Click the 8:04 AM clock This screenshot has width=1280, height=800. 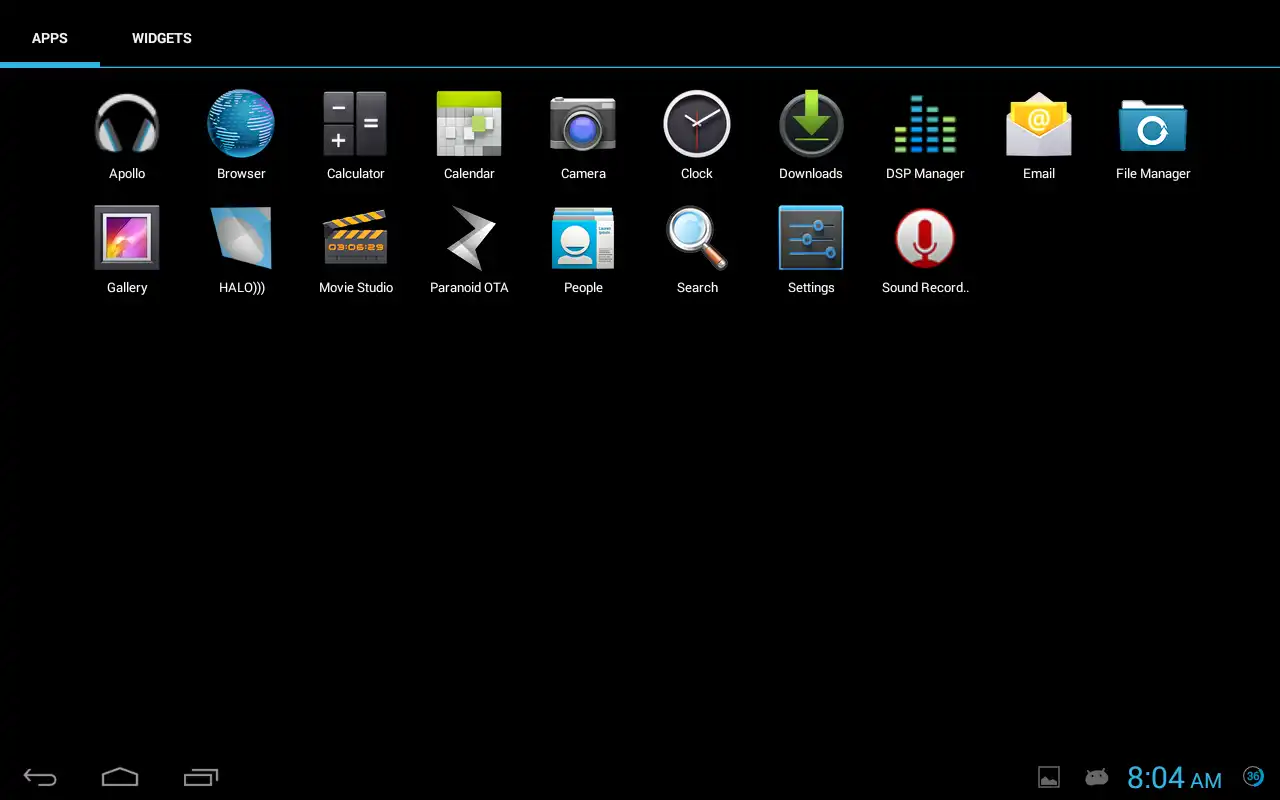(1174, 778)
